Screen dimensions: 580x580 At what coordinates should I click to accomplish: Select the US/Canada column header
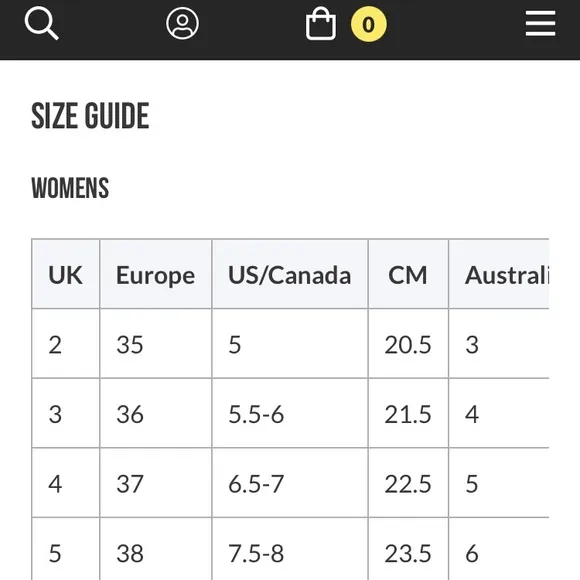click(x=290, y=274)
